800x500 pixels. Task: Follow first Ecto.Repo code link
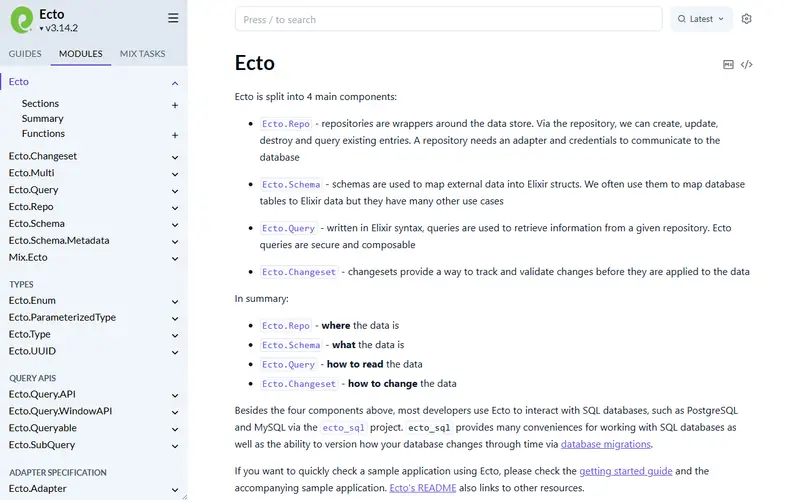[286, 124]
